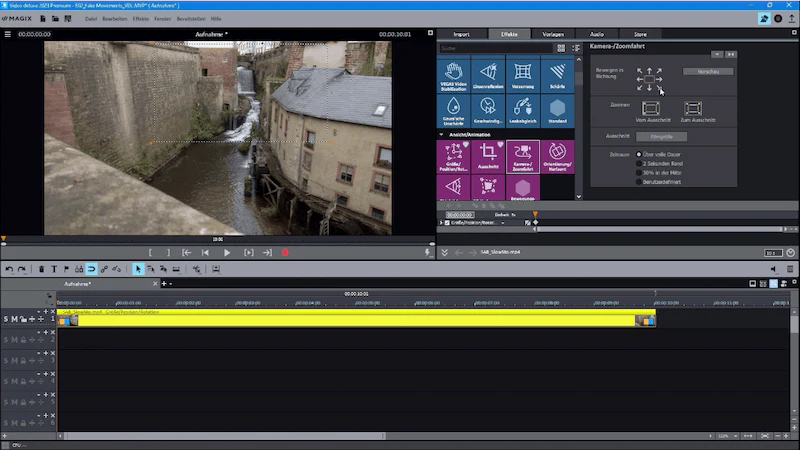Select the 2 Sekunden Rand radio option
Image resolution: width=800 pixels, height=450 pixels.
point(639,163)
